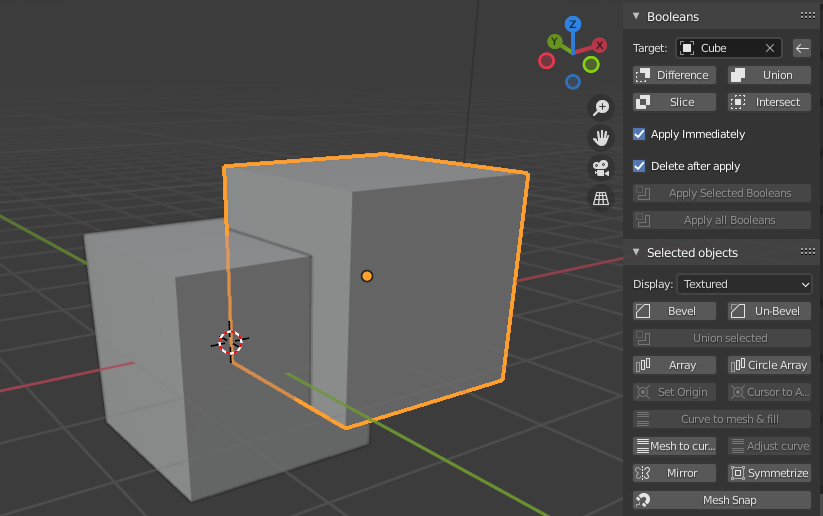The height and width of the screenshot is (516, 823).
Task: Collapse the Booleans panel
Action: coord(636,16)
